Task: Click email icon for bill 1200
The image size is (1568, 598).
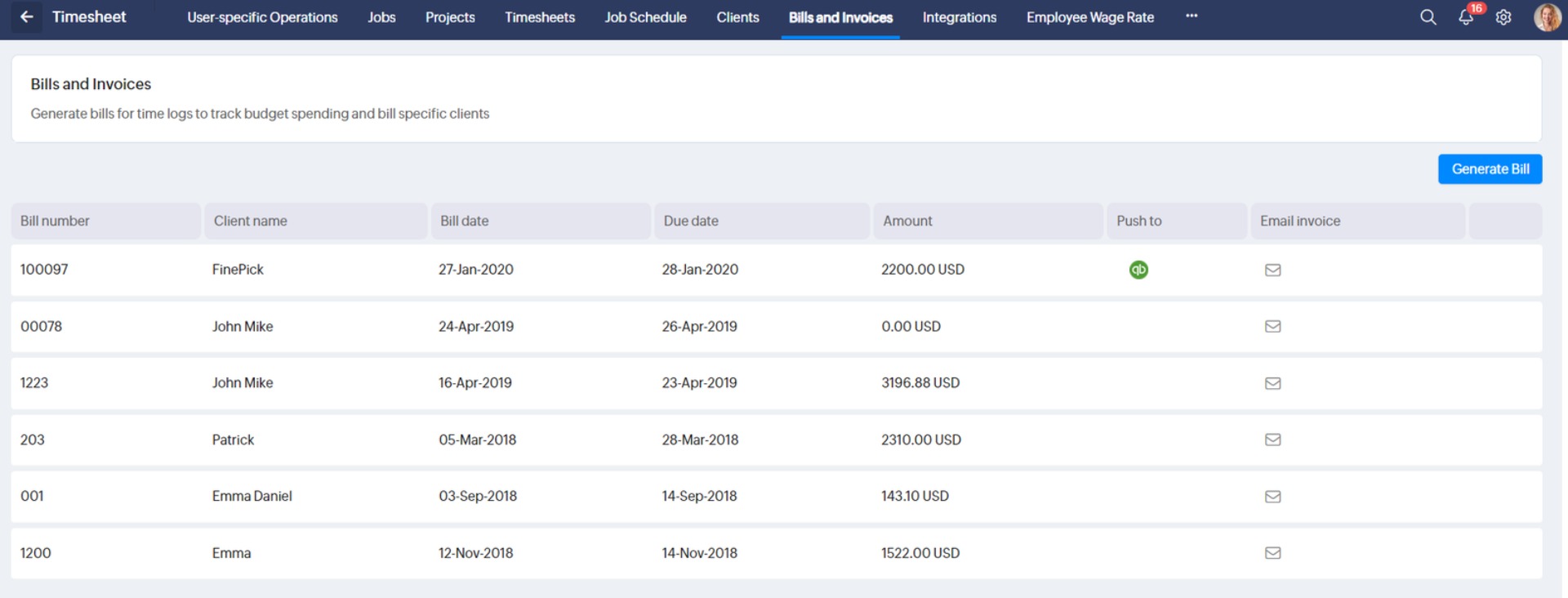Action: tap(1272, 553)
